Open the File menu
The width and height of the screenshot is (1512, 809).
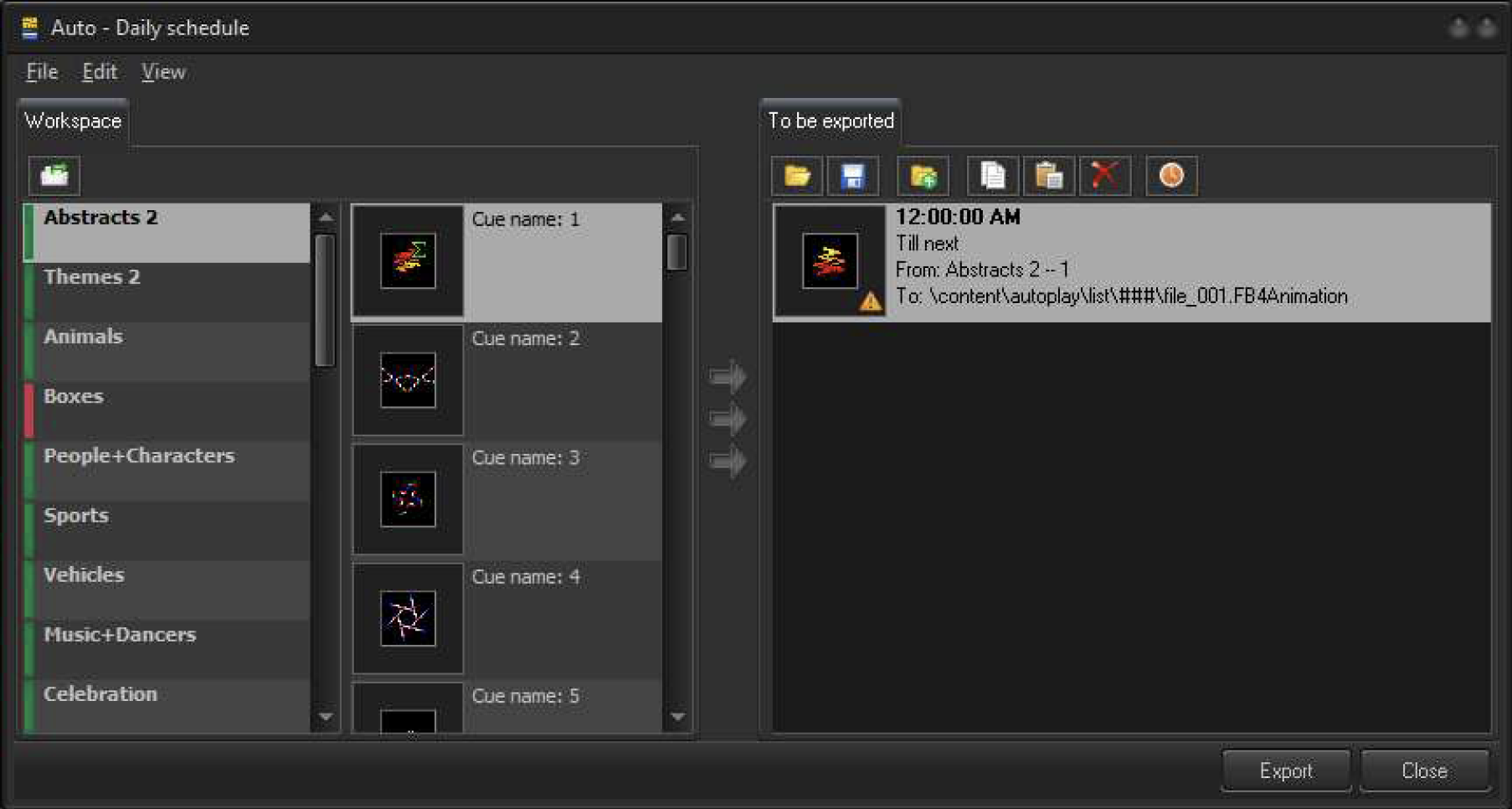(42, 72)
